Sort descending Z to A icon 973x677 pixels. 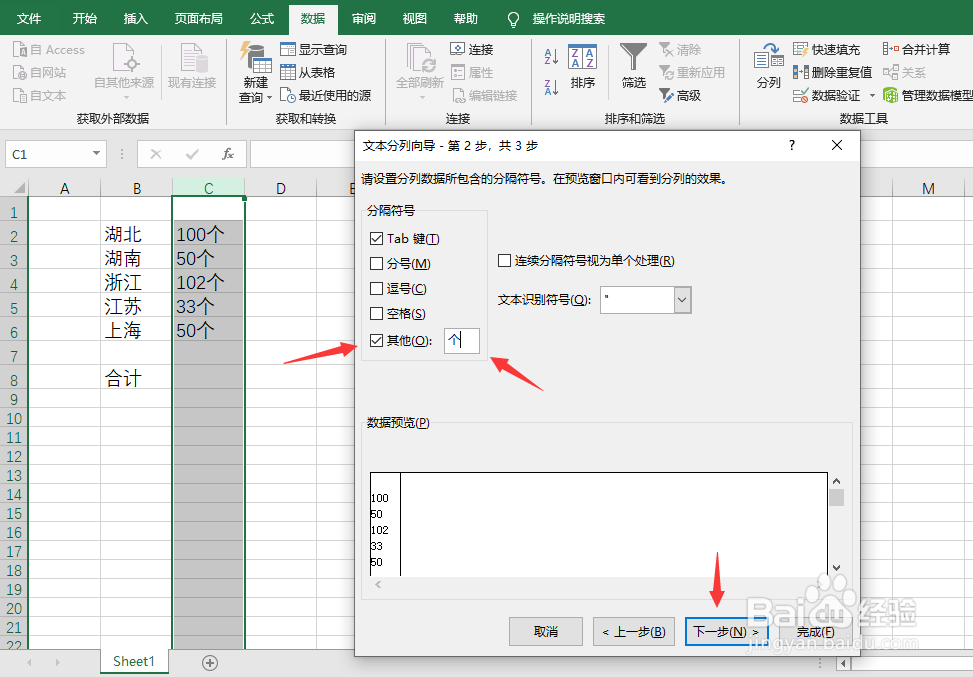[551, 87]
